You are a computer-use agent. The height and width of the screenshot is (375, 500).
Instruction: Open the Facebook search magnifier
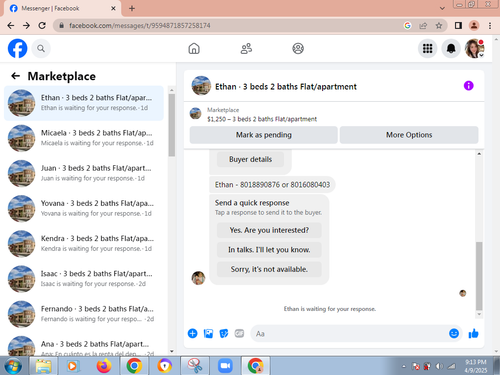tap(41, 49)
